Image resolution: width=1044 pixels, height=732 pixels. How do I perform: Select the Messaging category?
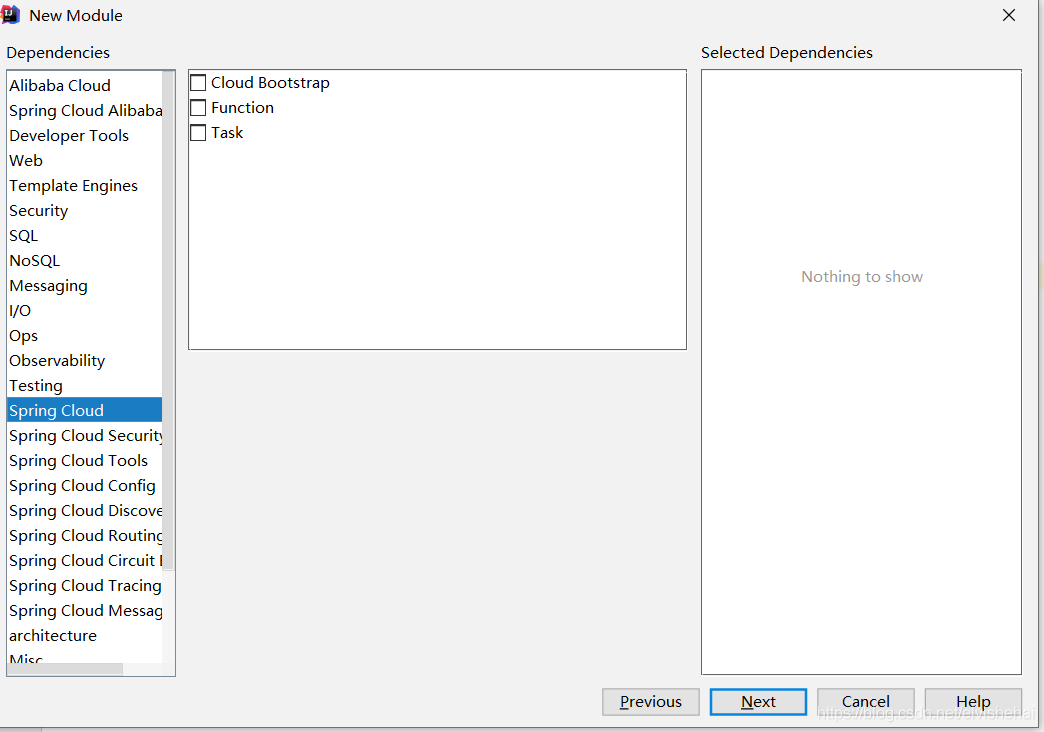pos(85,285)
